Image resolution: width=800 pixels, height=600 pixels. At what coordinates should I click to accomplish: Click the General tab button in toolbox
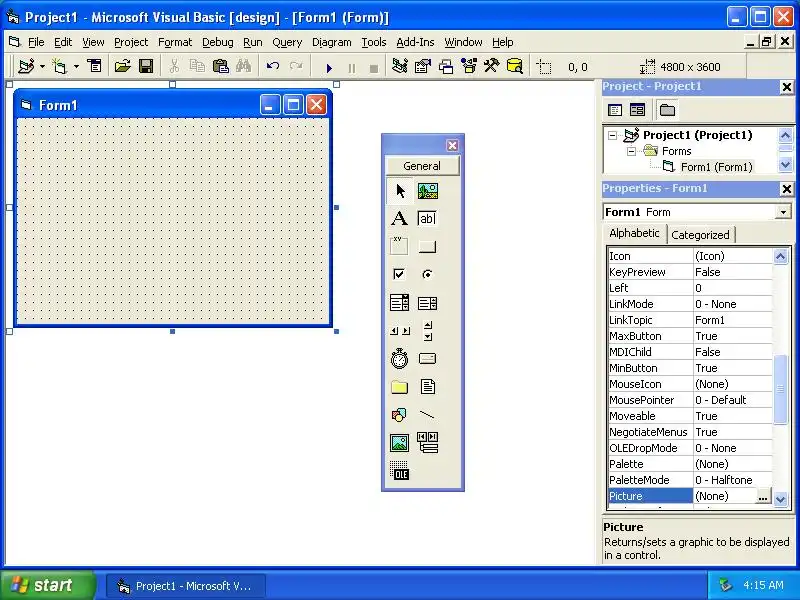tap(422, 166)
